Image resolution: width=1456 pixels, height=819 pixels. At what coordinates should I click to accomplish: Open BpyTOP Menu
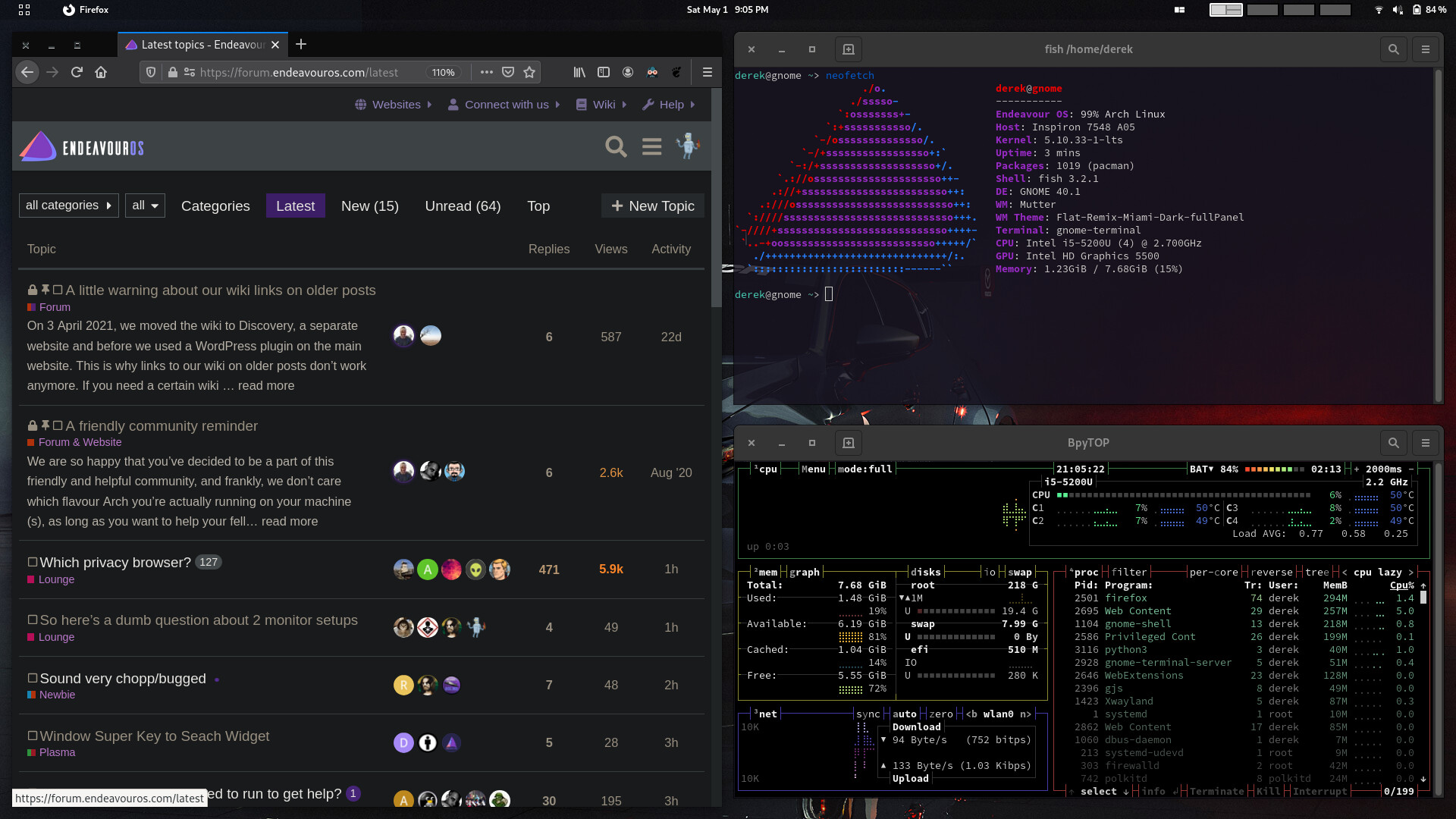(813, 469)
